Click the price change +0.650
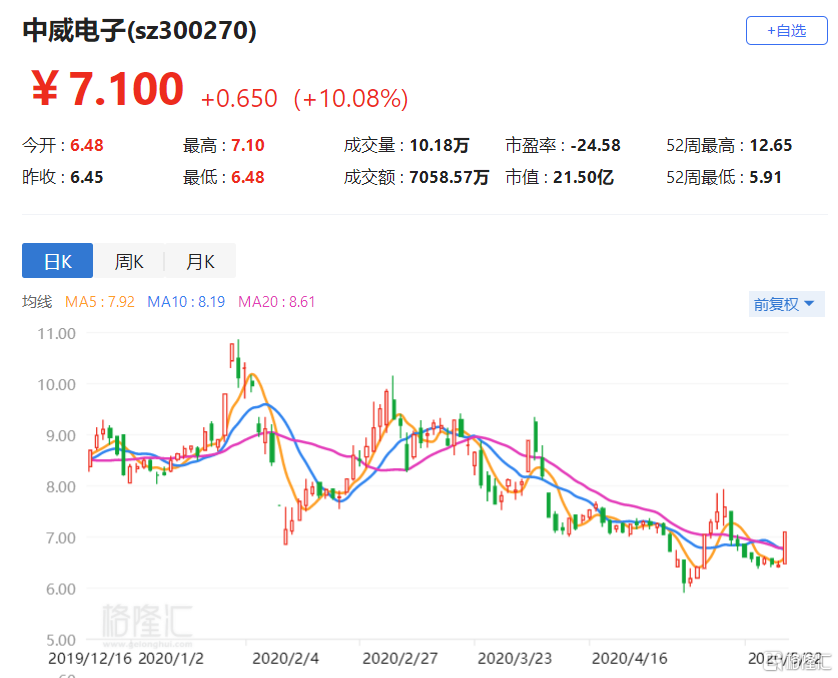 239,98
